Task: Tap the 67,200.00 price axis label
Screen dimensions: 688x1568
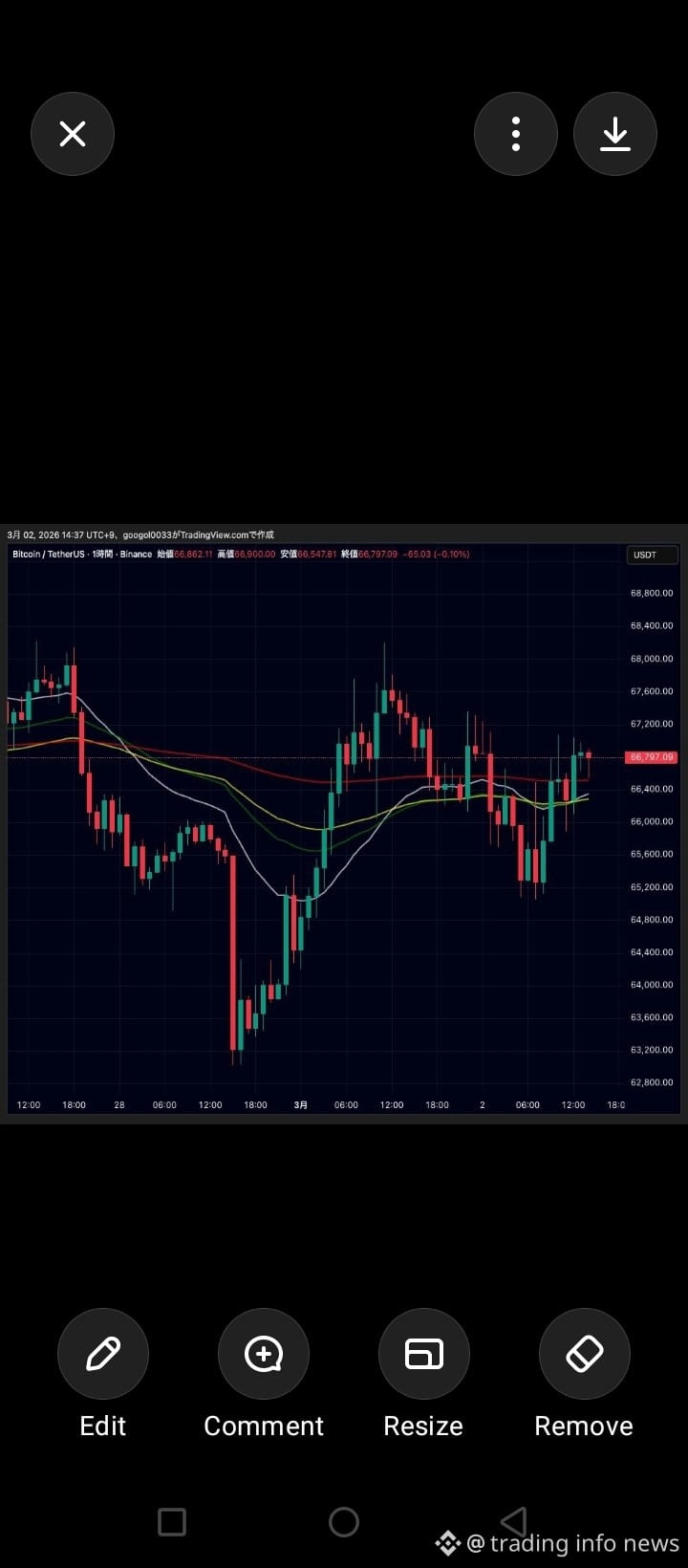Action: pos(652,724)
